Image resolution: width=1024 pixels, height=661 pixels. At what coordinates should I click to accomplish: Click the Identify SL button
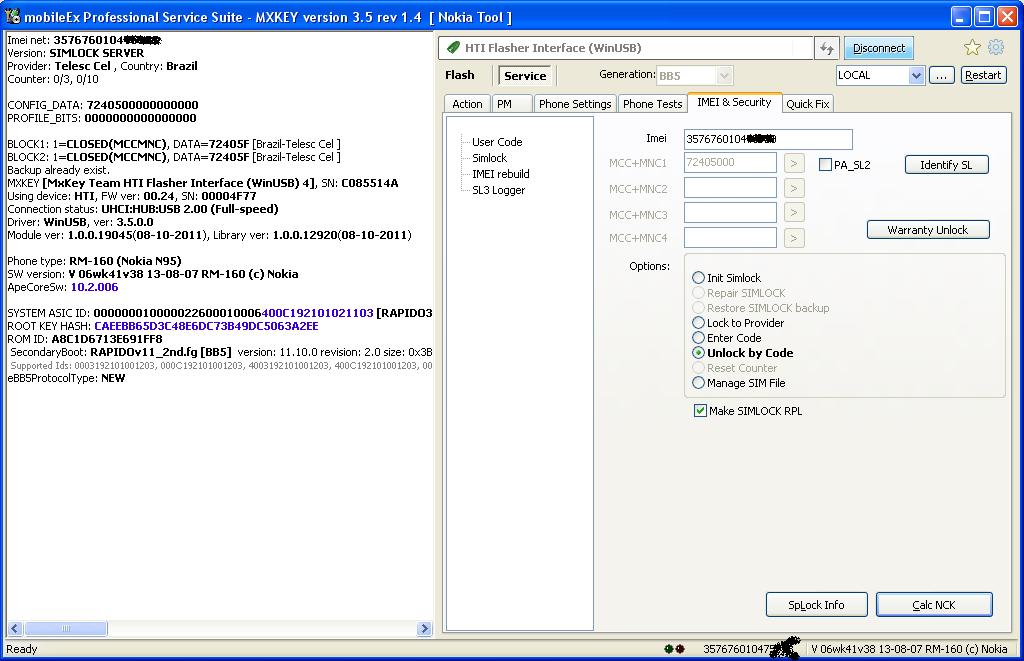click(946, 165)
